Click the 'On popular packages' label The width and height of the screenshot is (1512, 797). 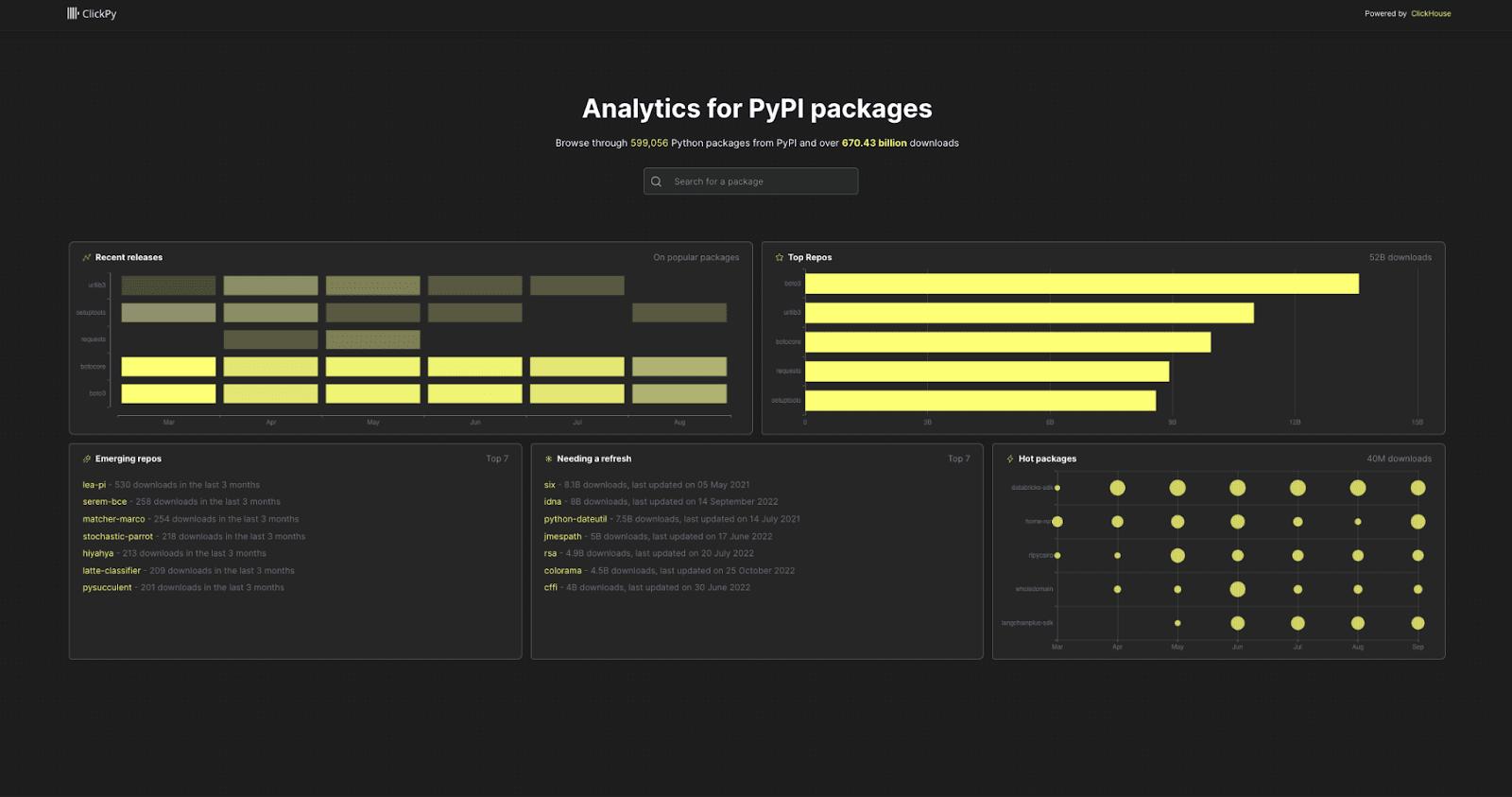pos(696,257)
